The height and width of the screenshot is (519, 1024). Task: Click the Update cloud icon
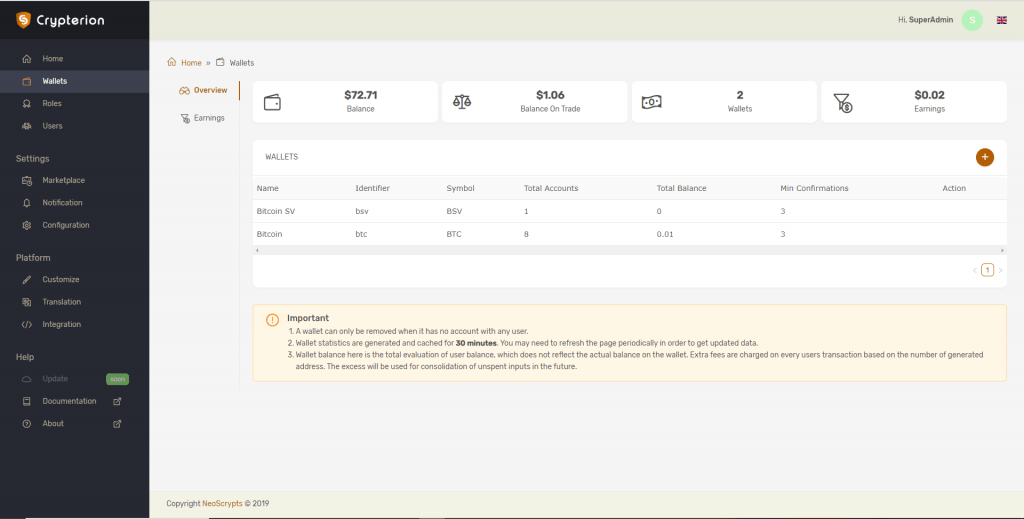pos(27,379)
